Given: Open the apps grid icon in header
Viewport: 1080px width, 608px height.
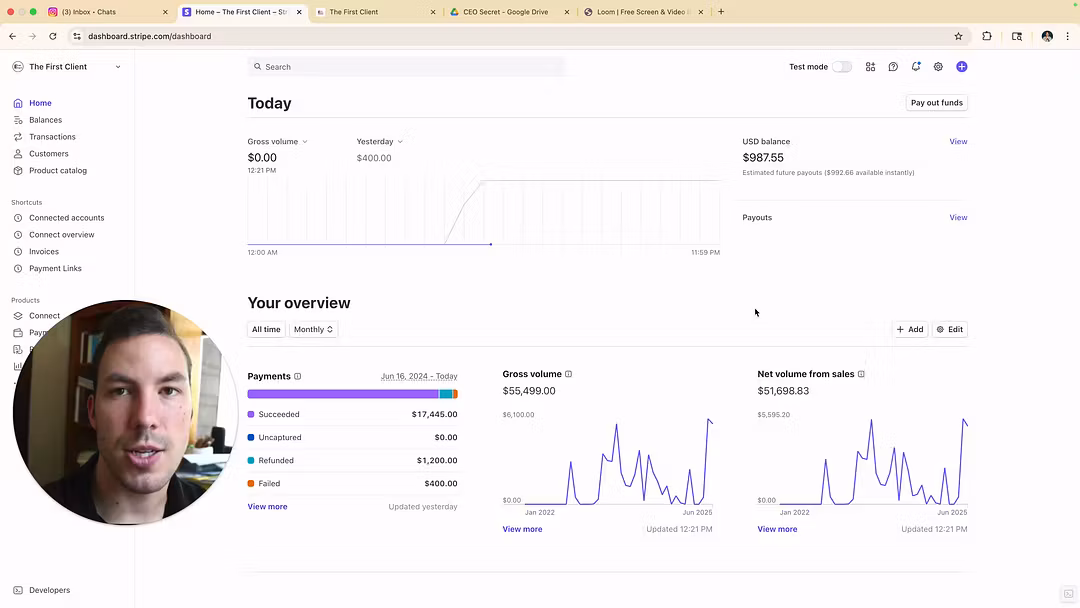Looking at the screenshot, I should coord(870,67).
